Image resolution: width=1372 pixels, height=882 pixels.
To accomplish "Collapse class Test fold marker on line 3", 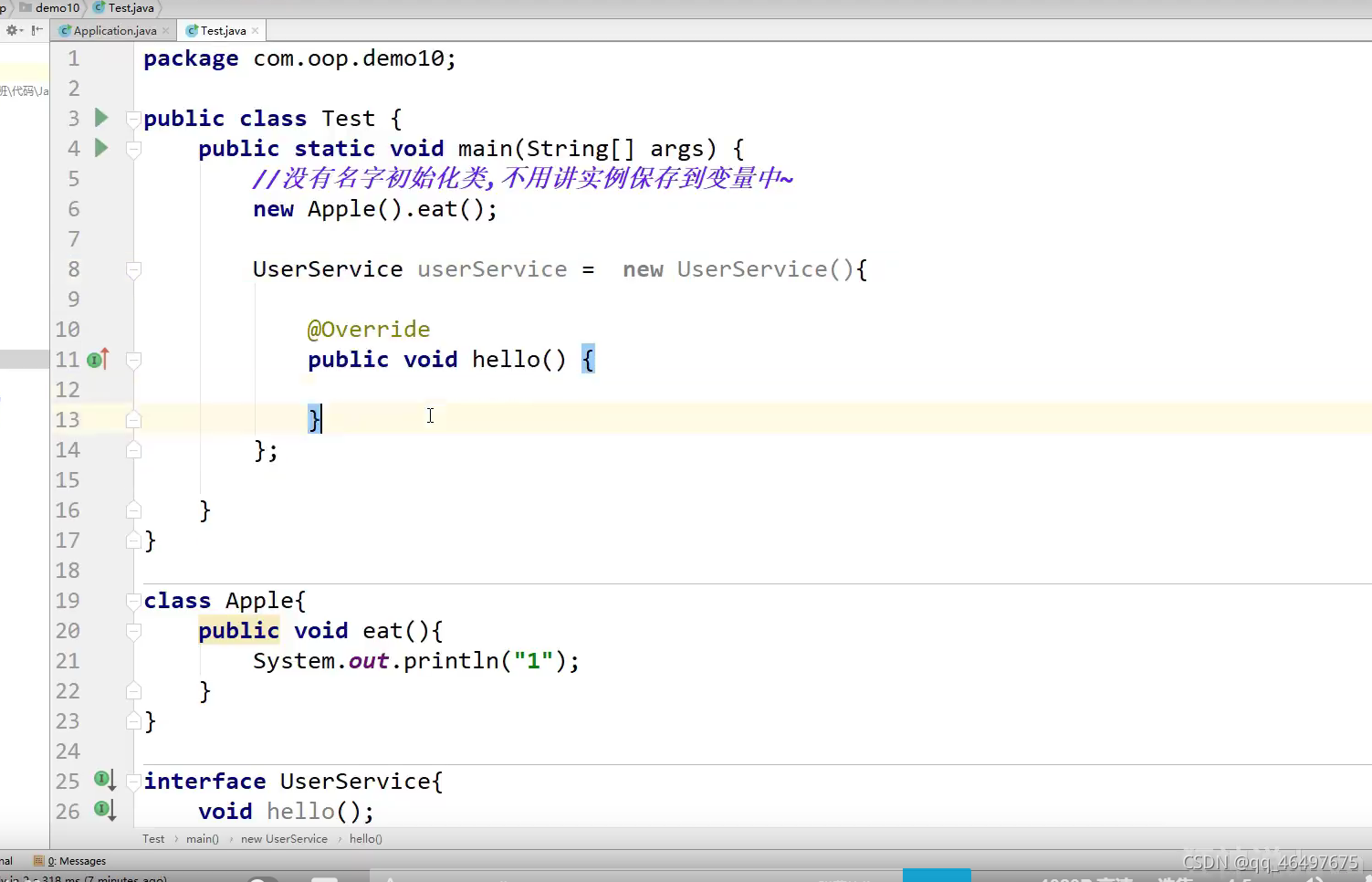I will [x=133, y=119].
